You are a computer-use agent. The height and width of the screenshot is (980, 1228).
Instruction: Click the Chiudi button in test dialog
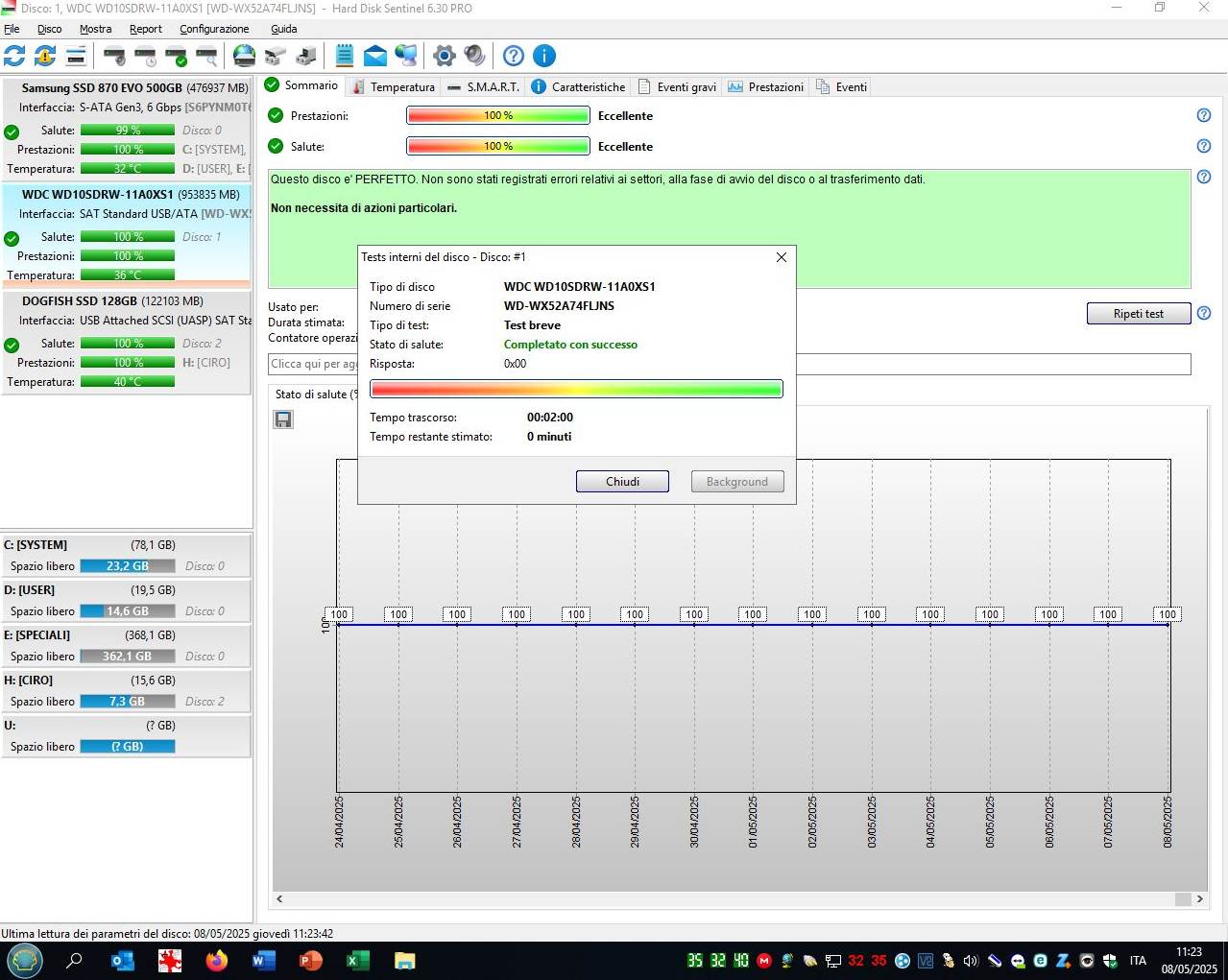(x=622, y=482)
